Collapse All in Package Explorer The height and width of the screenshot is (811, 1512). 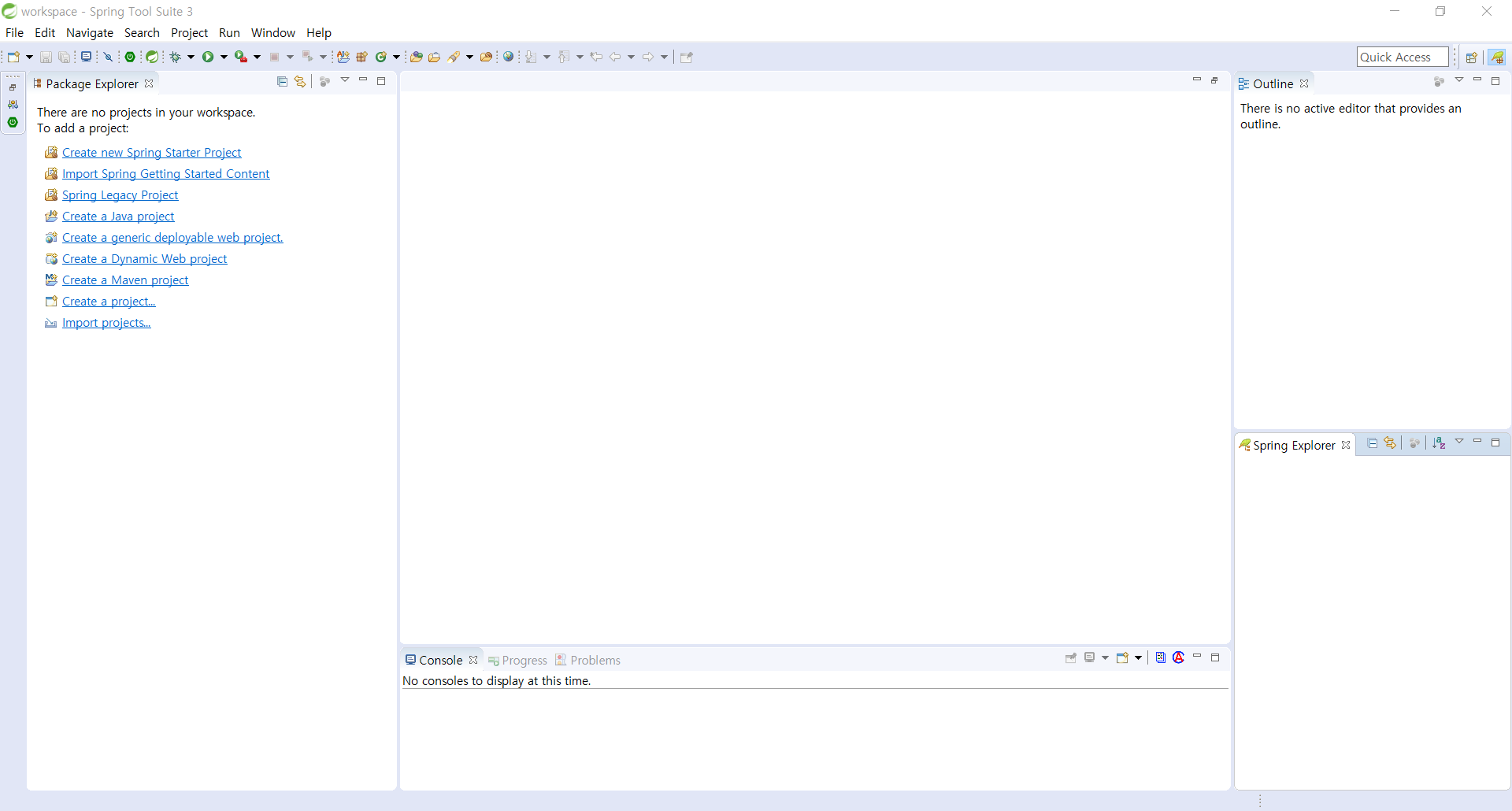[x=282, y=81]
